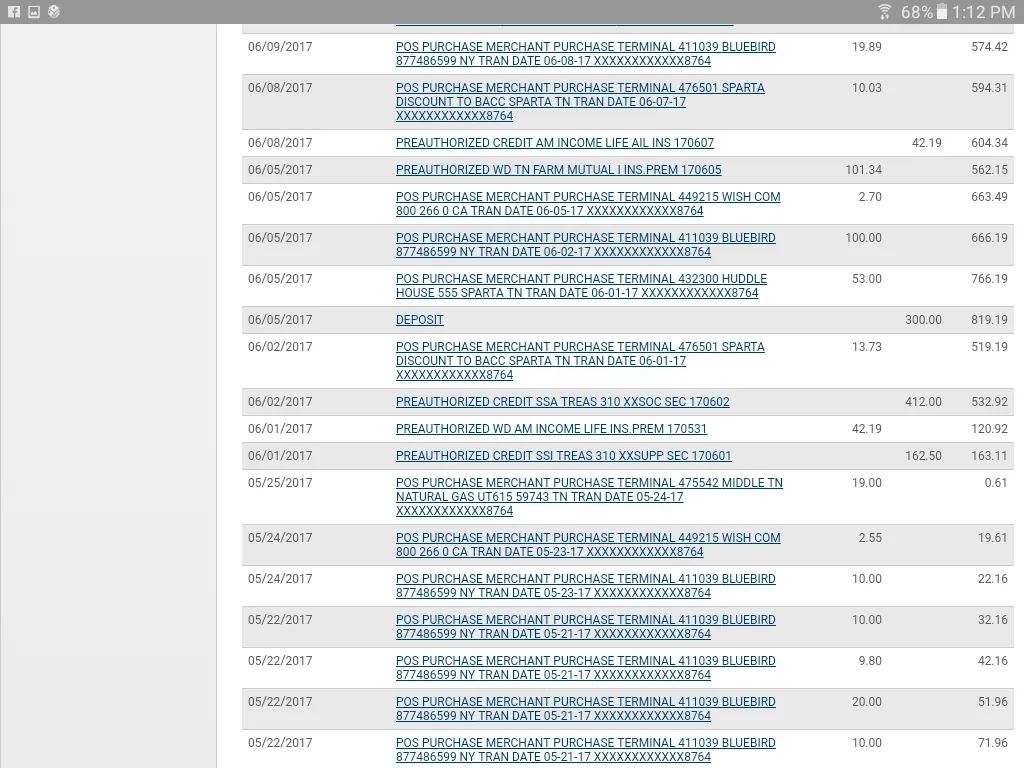Tap the image notification icon in status bar
This screenshot has width=1024, height=768.
tap(34, 12)
